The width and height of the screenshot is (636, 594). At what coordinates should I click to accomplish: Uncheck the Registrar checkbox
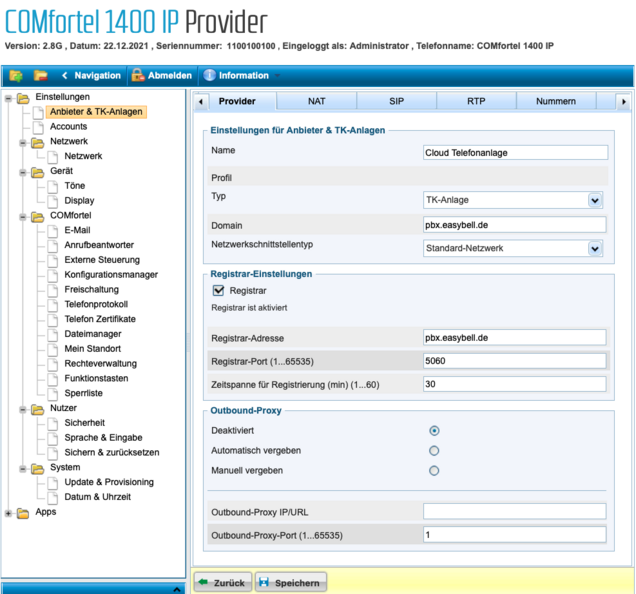click(x=218, y=290)
